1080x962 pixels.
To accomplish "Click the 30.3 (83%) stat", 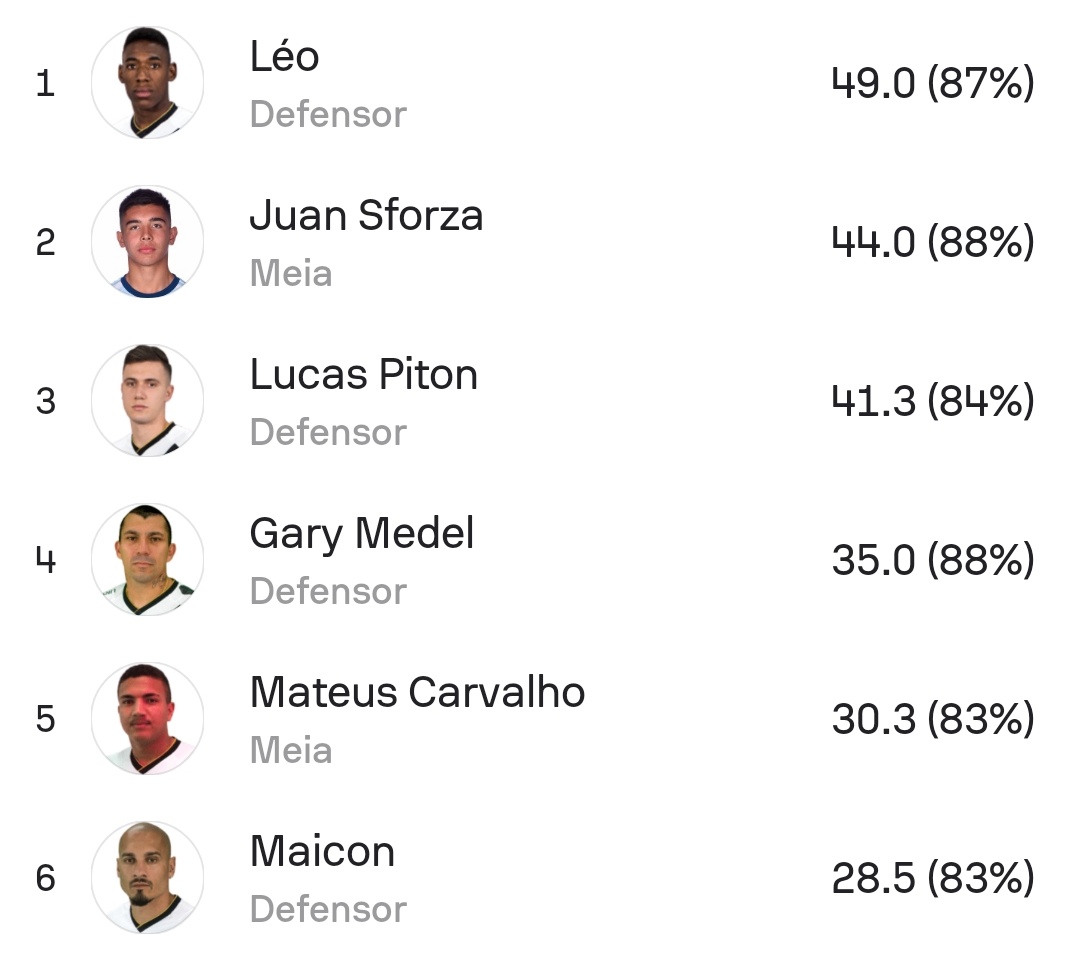I will pos(932,720).
